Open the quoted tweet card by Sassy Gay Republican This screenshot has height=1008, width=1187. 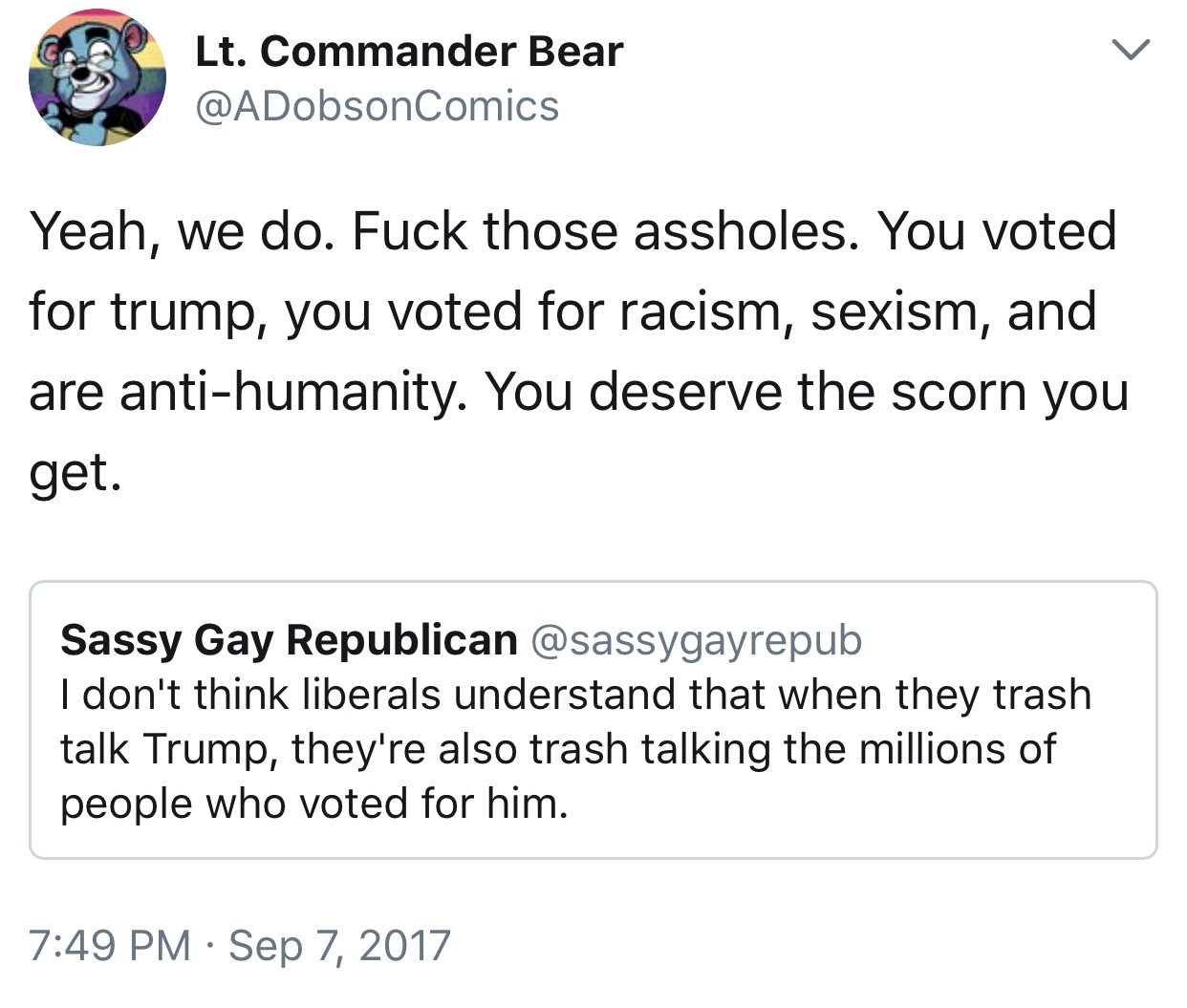593,719
